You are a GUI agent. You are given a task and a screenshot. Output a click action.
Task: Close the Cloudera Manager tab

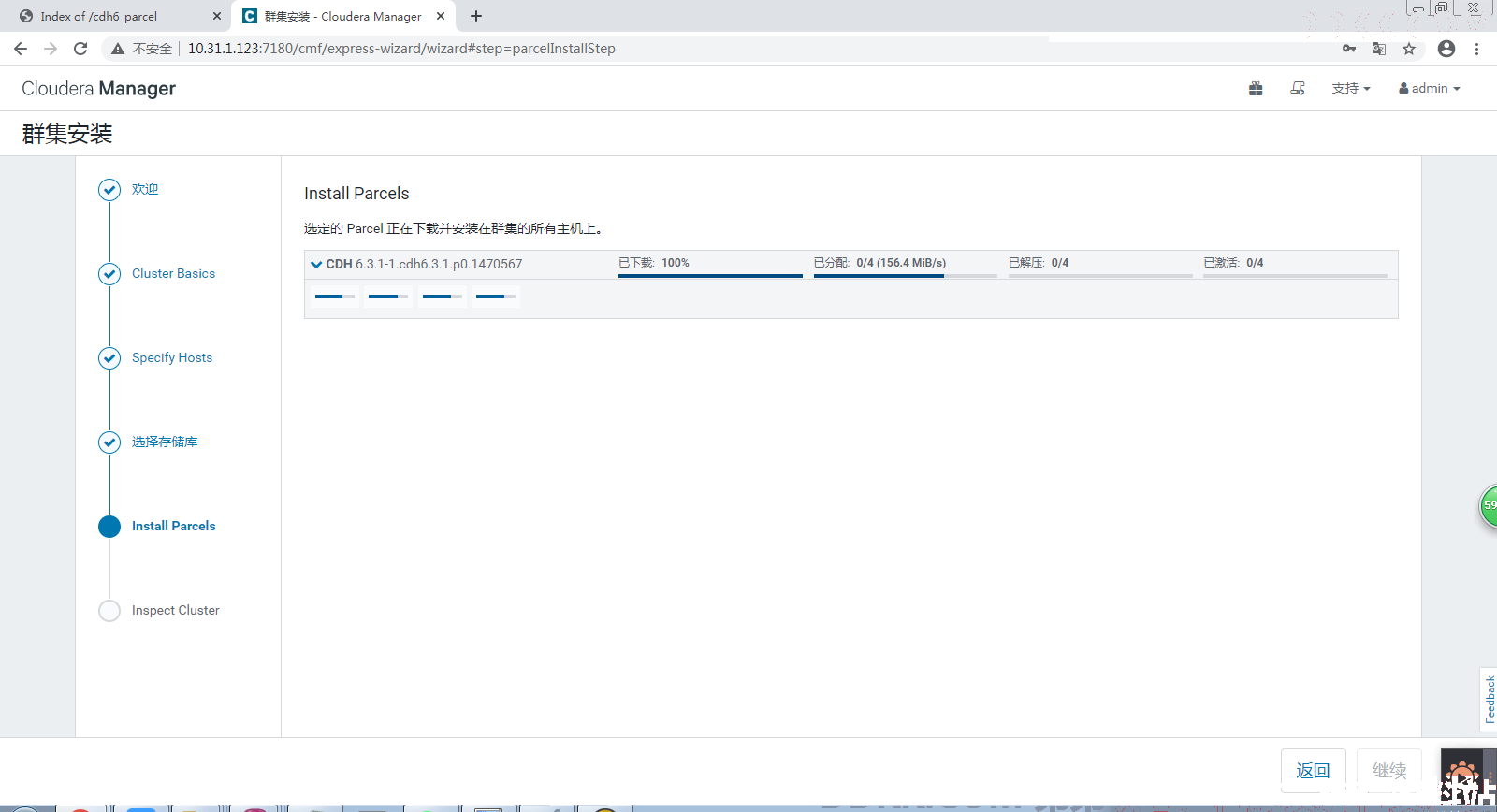(x=441, y=16)
